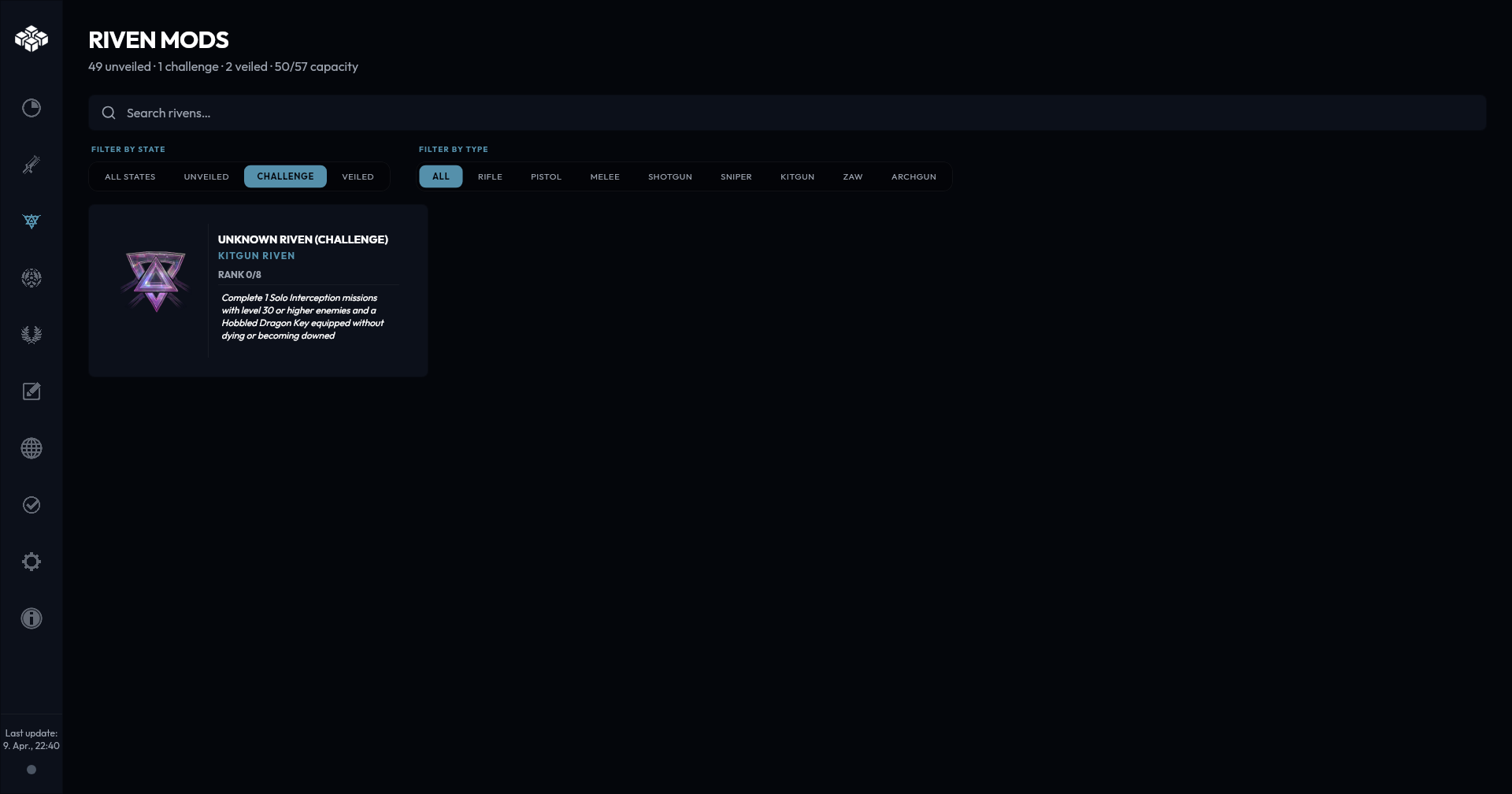The width and height of the screenshot is (1512, 794).
Task: Select the weapons arsenal sidebar icon
Action: pos(31,165)
